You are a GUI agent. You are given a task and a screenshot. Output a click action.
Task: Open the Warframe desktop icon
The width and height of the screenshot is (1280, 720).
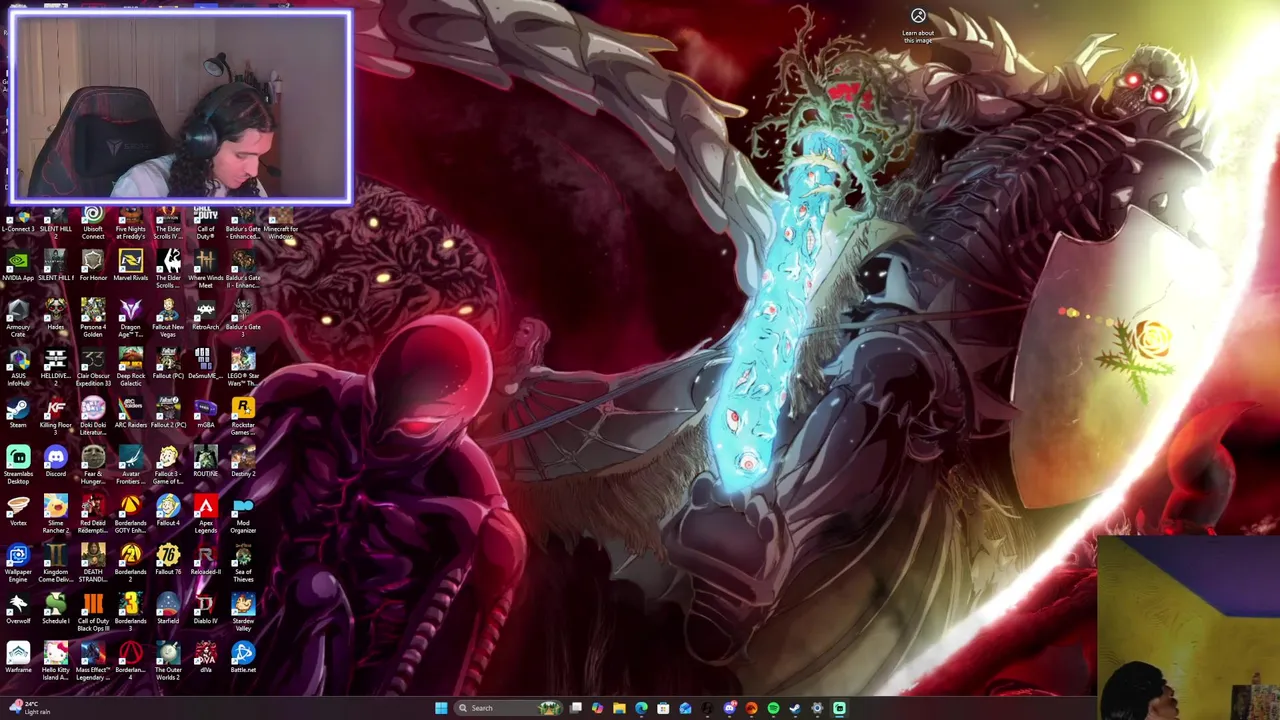coord(18,658)
